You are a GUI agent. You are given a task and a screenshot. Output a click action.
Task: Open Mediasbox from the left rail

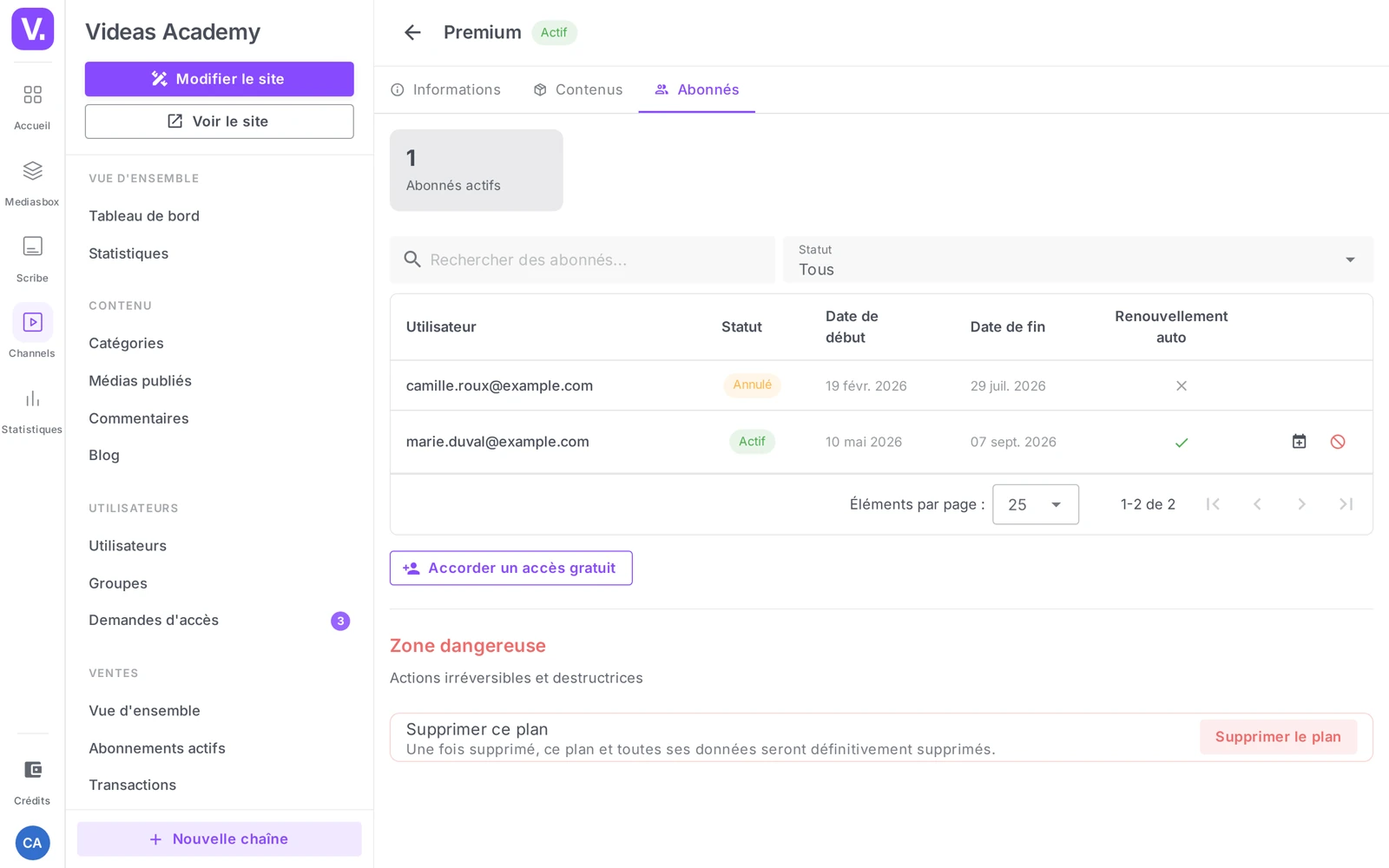point(32,183)
